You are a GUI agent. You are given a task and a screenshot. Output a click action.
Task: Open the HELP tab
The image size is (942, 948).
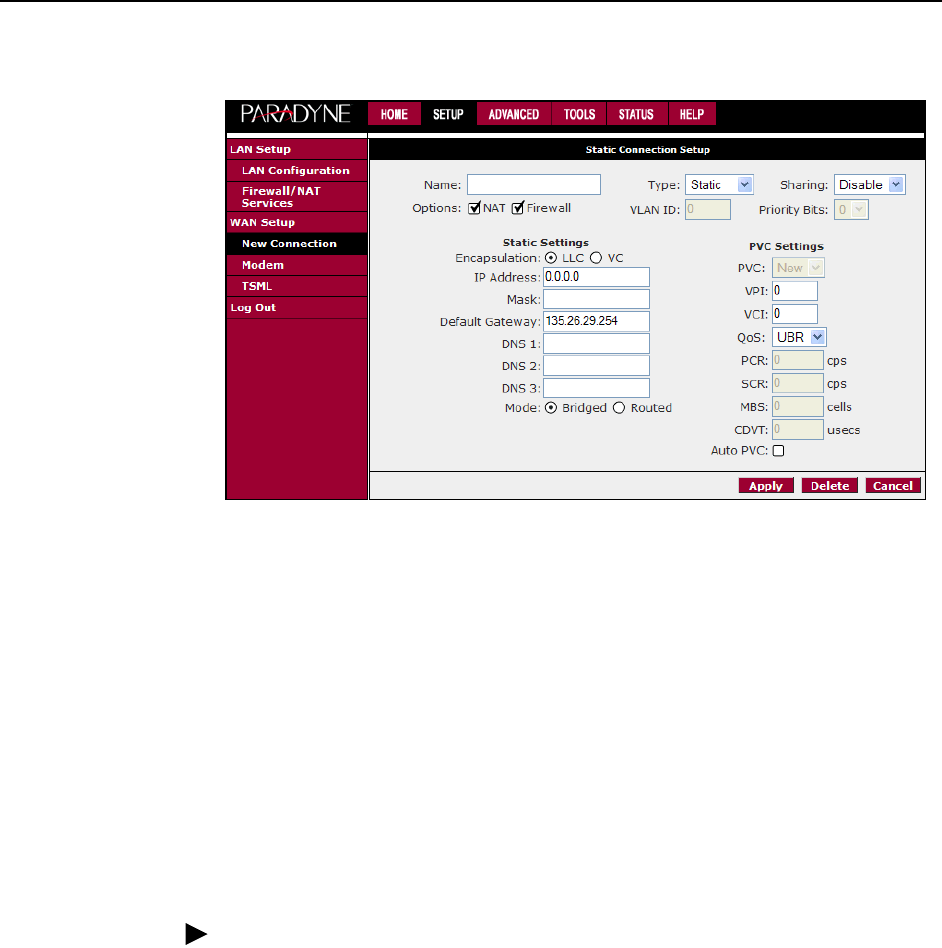point(692,114)
